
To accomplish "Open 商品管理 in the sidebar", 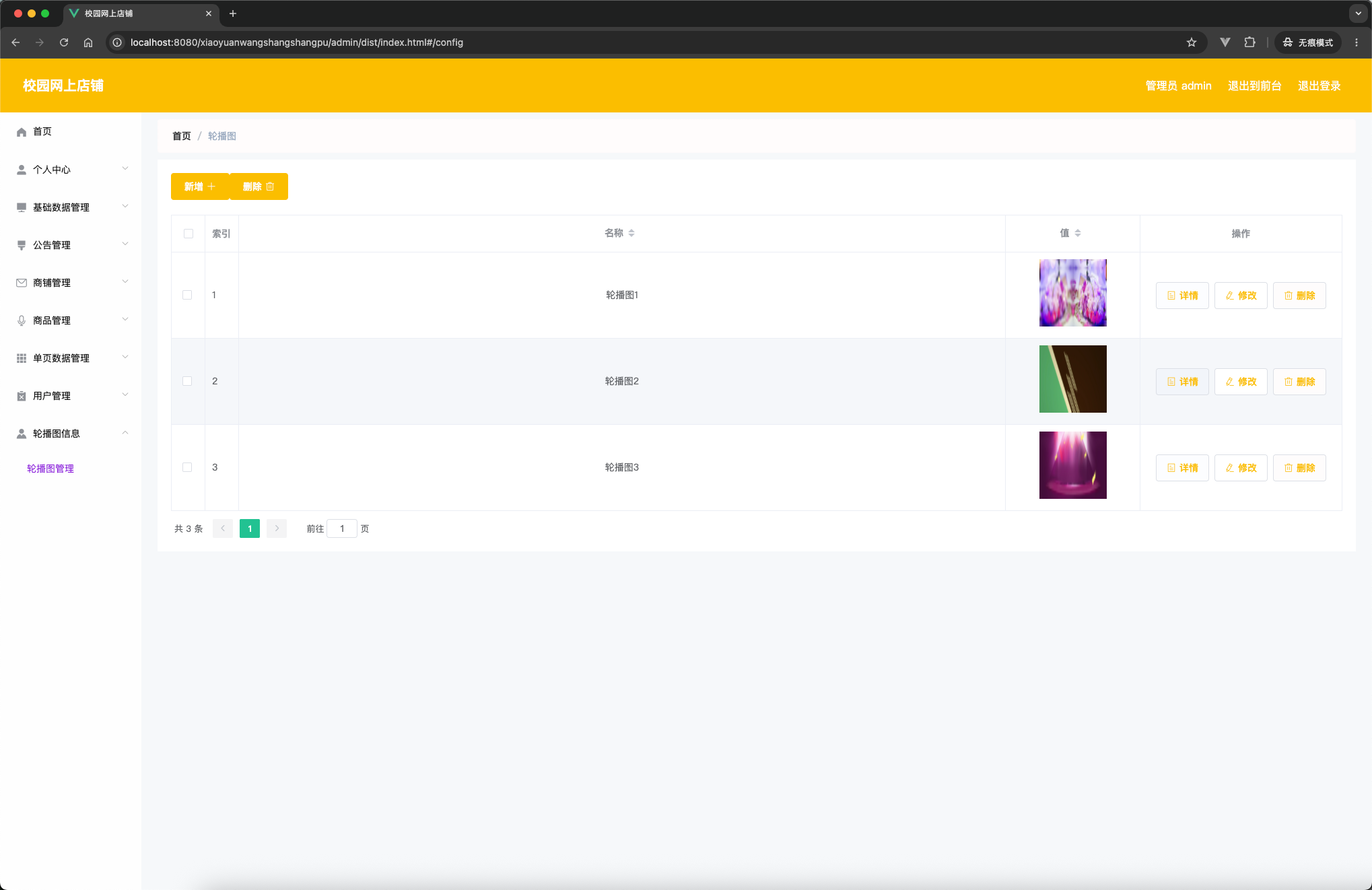I will (x=71, y=320).
